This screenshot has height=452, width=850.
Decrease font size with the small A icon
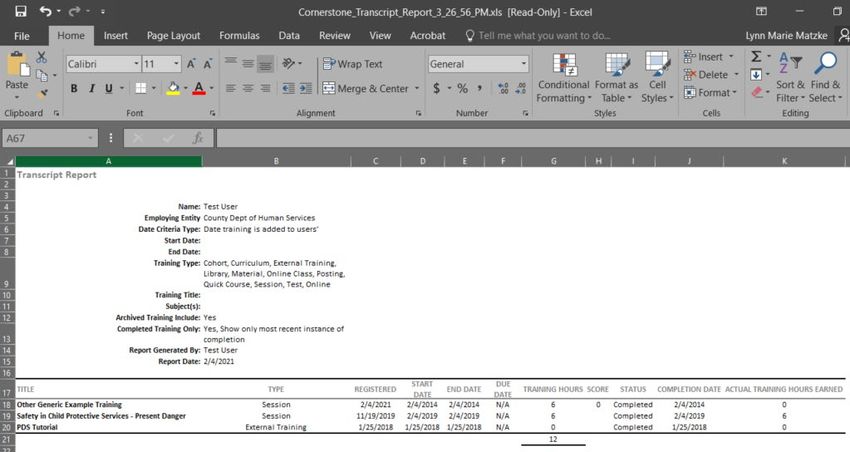coord(208,64)
